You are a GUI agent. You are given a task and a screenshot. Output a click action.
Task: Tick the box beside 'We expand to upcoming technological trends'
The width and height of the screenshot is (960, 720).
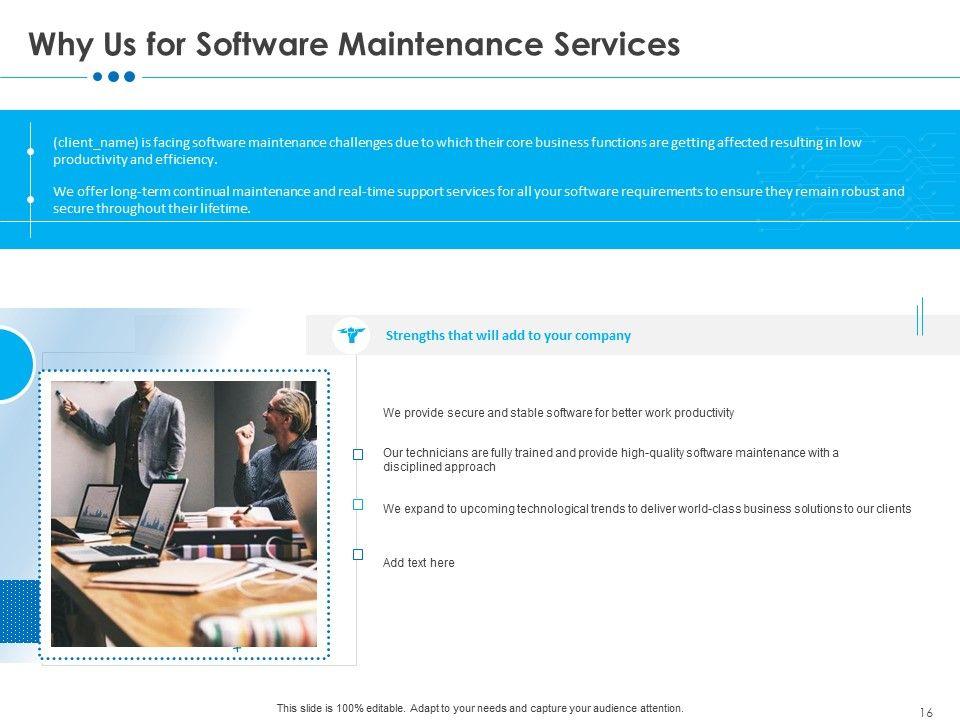tap(358, 505)
